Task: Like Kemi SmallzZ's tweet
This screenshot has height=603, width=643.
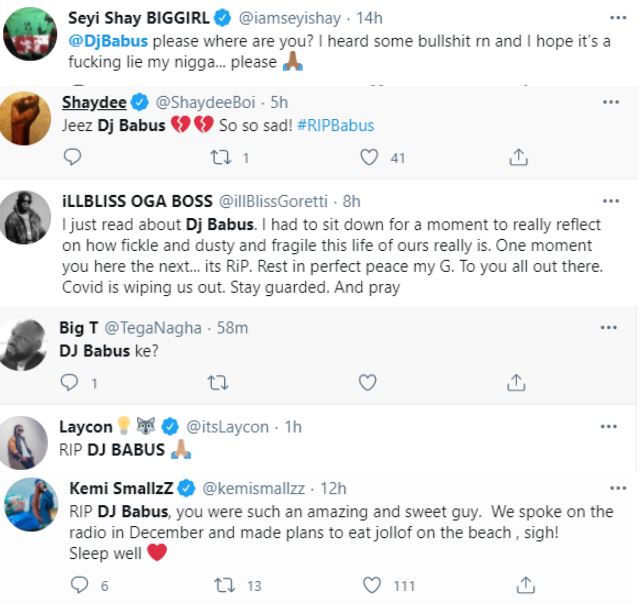Action: [371, 585]
